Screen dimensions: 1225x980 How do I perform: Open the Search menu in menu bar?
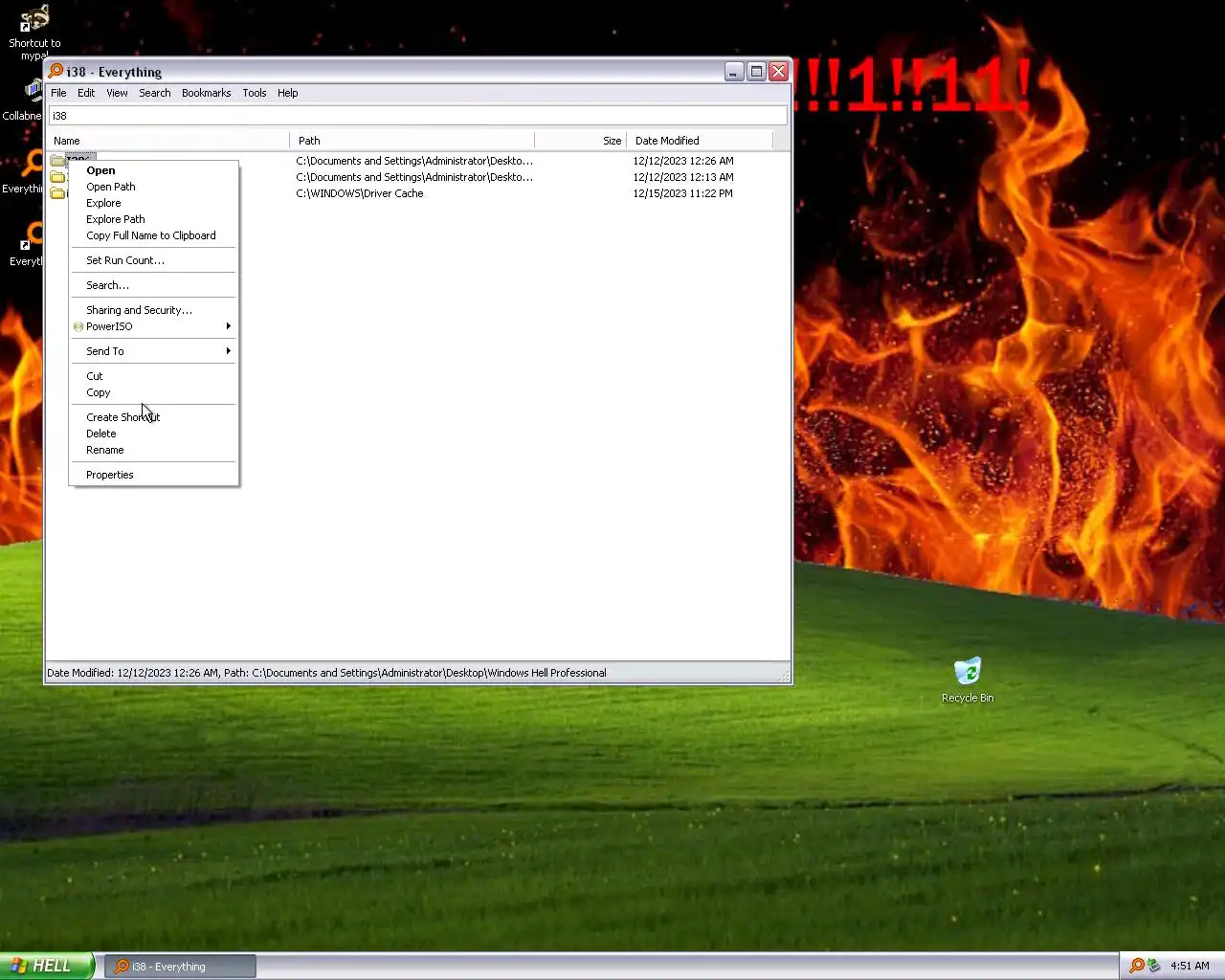pos(155,93)
